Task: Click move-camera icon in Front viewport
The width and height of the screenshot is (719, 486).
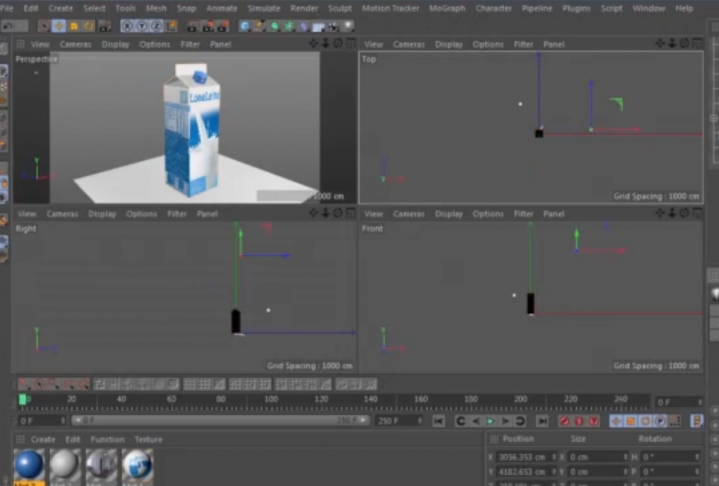Action: pyautogui.click(x=660, y=213)
